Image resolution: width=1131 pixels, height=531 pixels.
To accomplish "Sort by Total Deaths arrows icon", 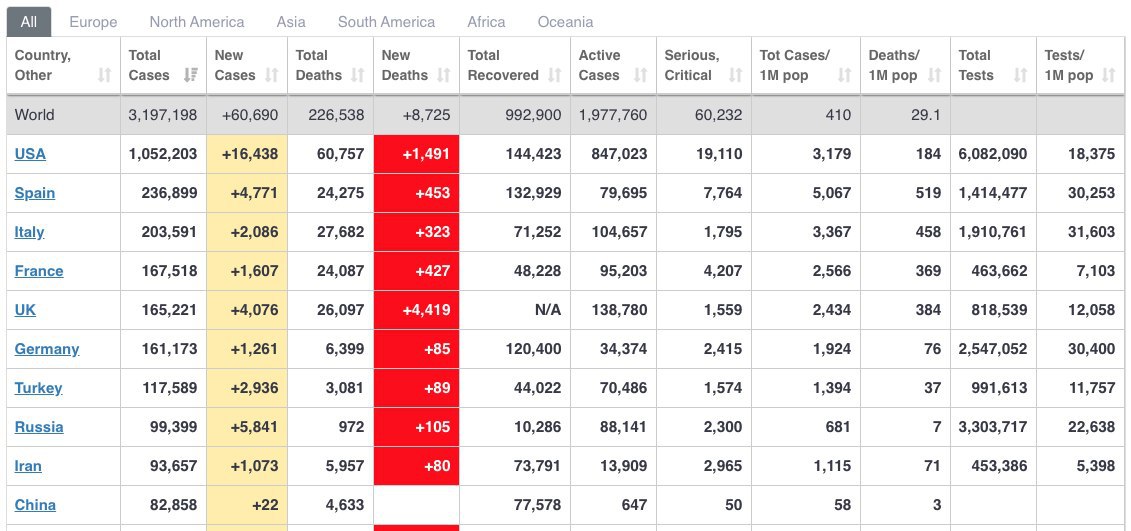I will tap(358, 75).
